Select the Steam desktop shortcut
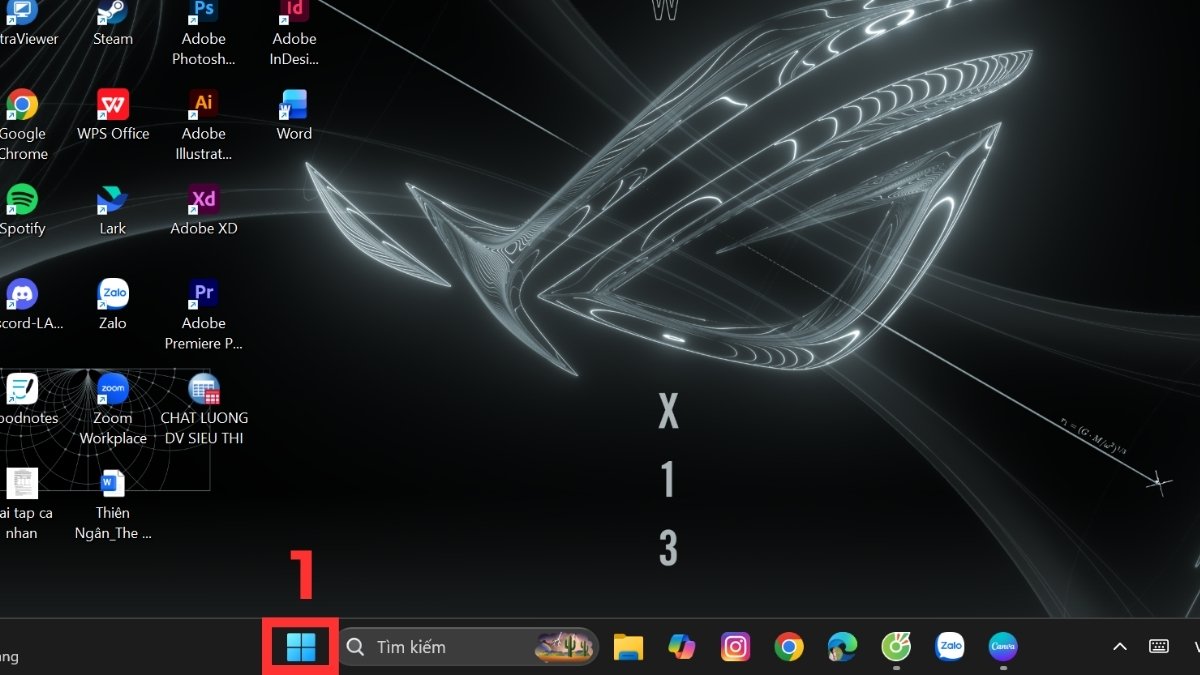Screen dimensions: 1200x675 coord(113,22)
